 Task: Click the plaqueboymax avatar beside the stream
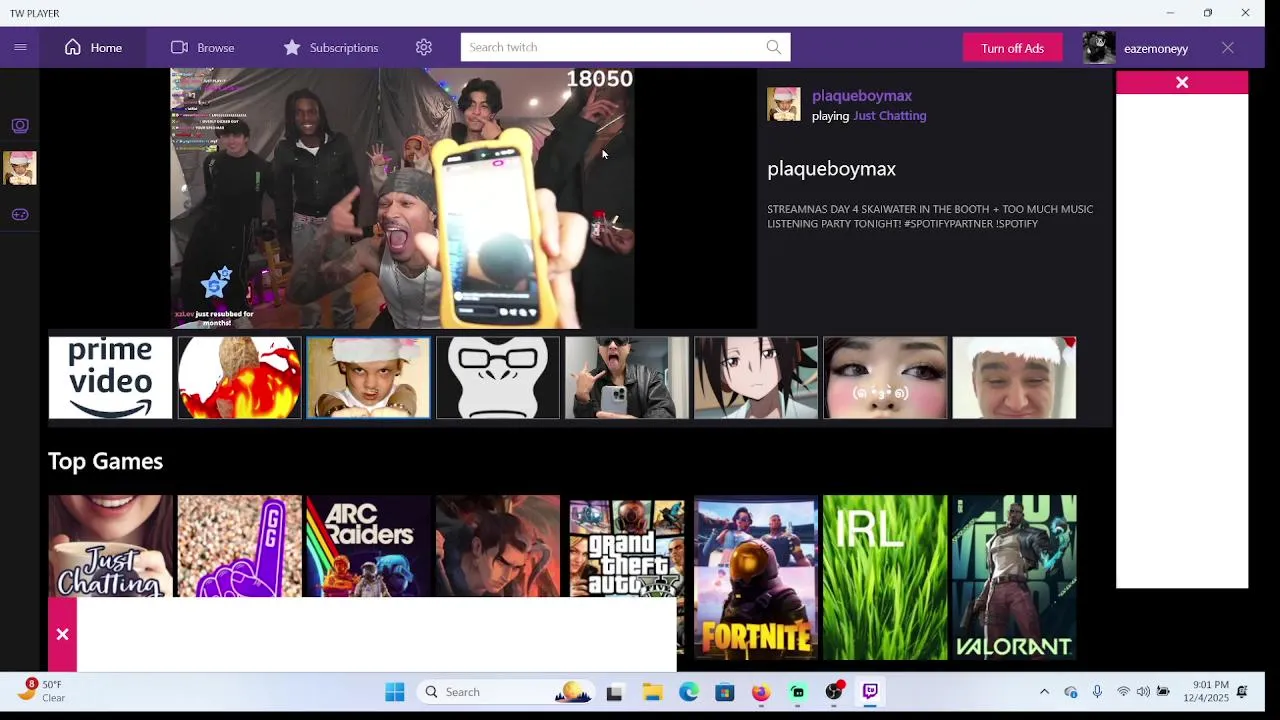click(784, 104)
